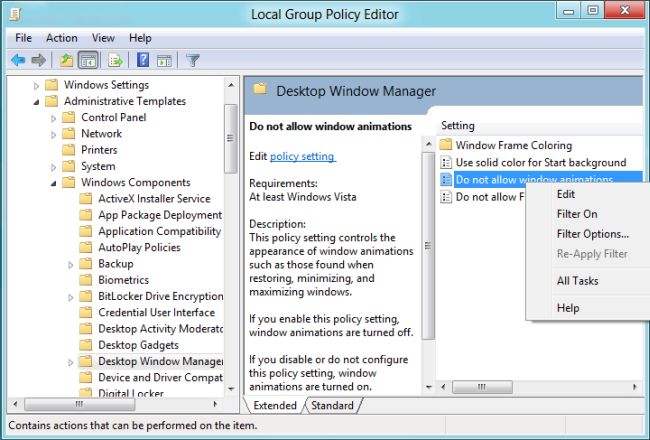Click the description pane scroll up arrow
The image size is (650, 440).
point(429,144)
